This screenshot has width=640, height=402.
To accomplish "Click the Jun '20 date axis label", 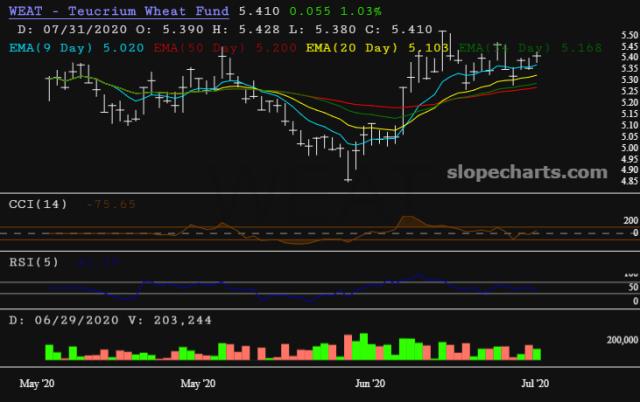I will pyautogui.click(x=371, y=384).
